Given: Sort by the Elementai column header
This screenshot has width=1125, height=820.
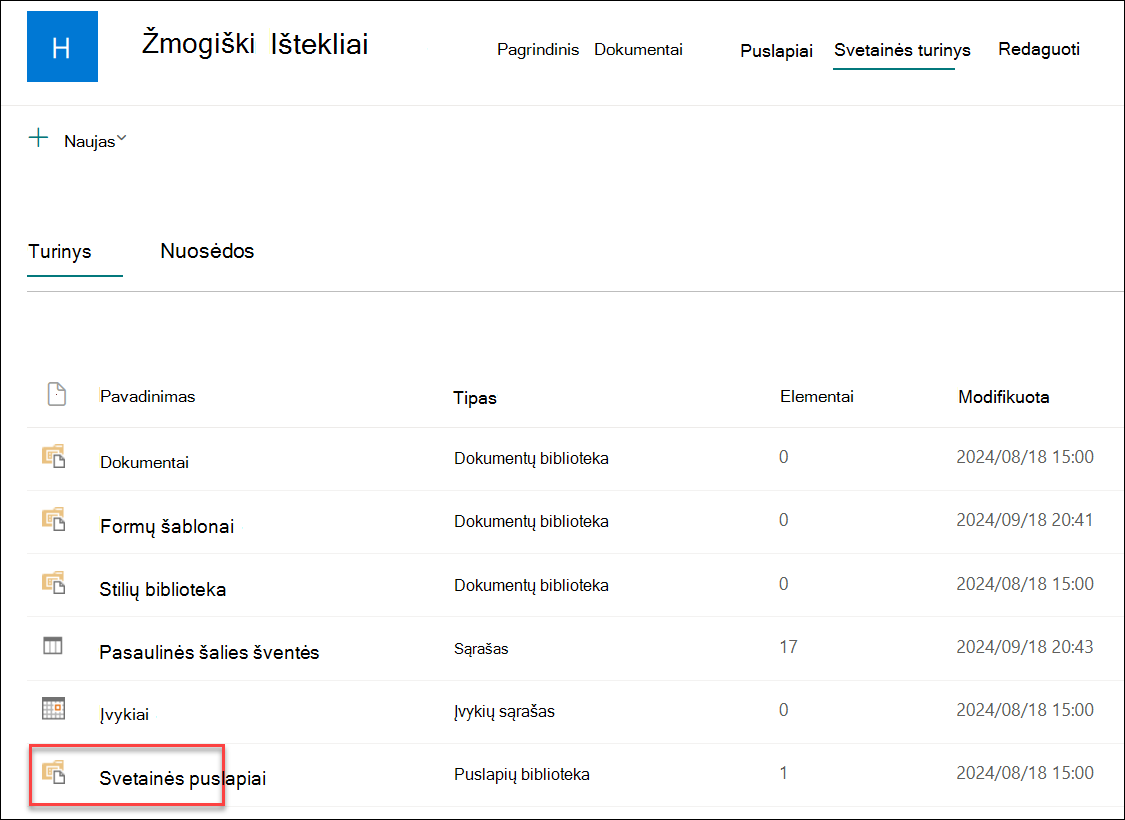Looking at the screenshot, I should click(817, 397).
